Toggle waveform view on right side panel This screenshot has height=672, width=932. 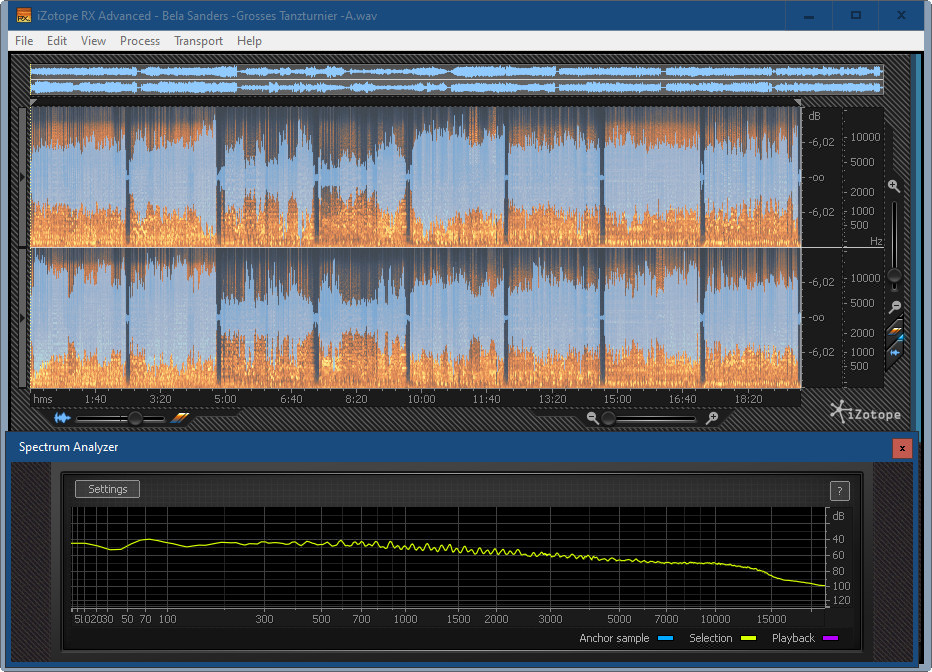[x=895, y=352]
